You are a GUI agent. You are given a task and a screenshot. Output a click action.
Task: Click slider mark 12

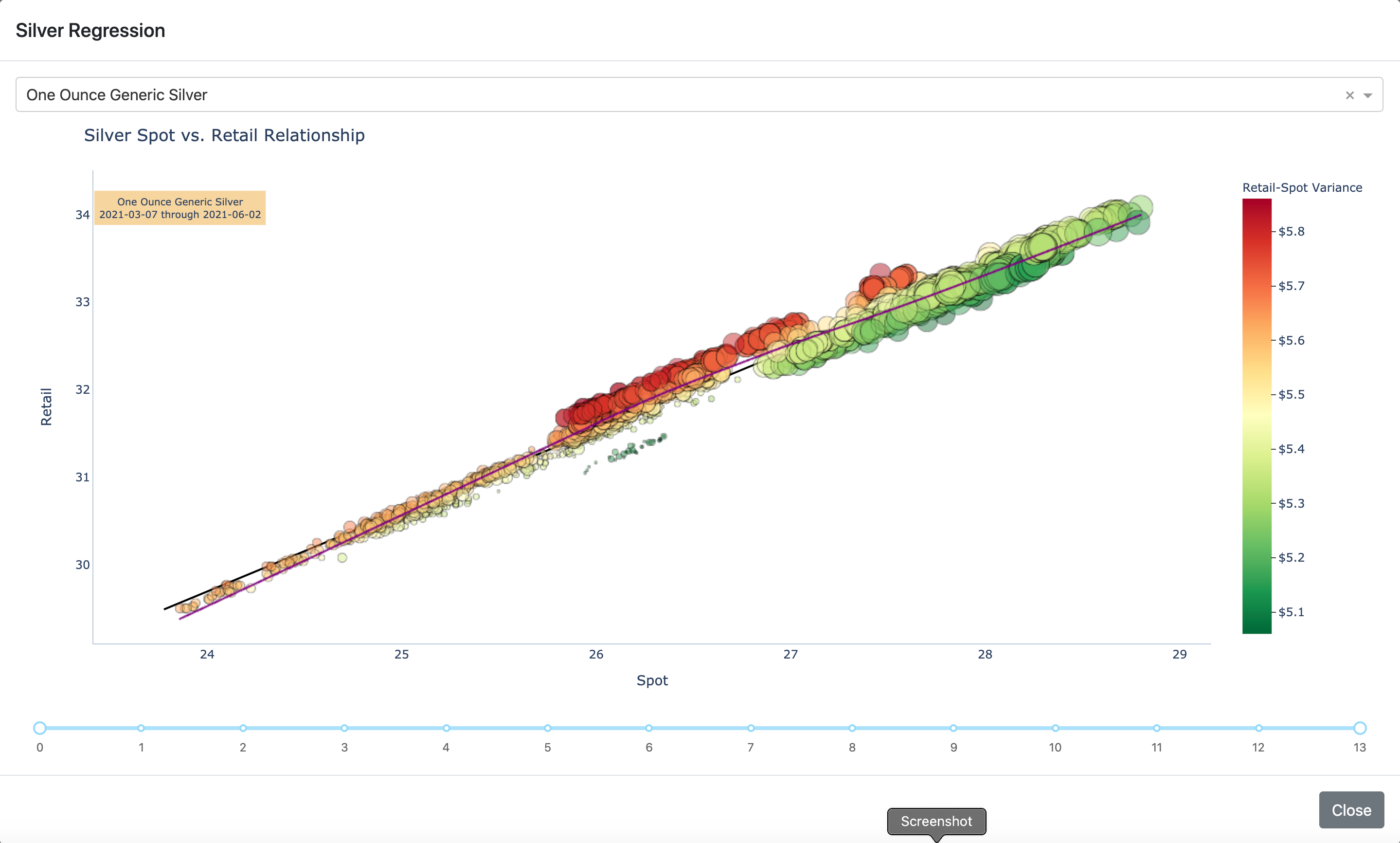[1258, 728]
